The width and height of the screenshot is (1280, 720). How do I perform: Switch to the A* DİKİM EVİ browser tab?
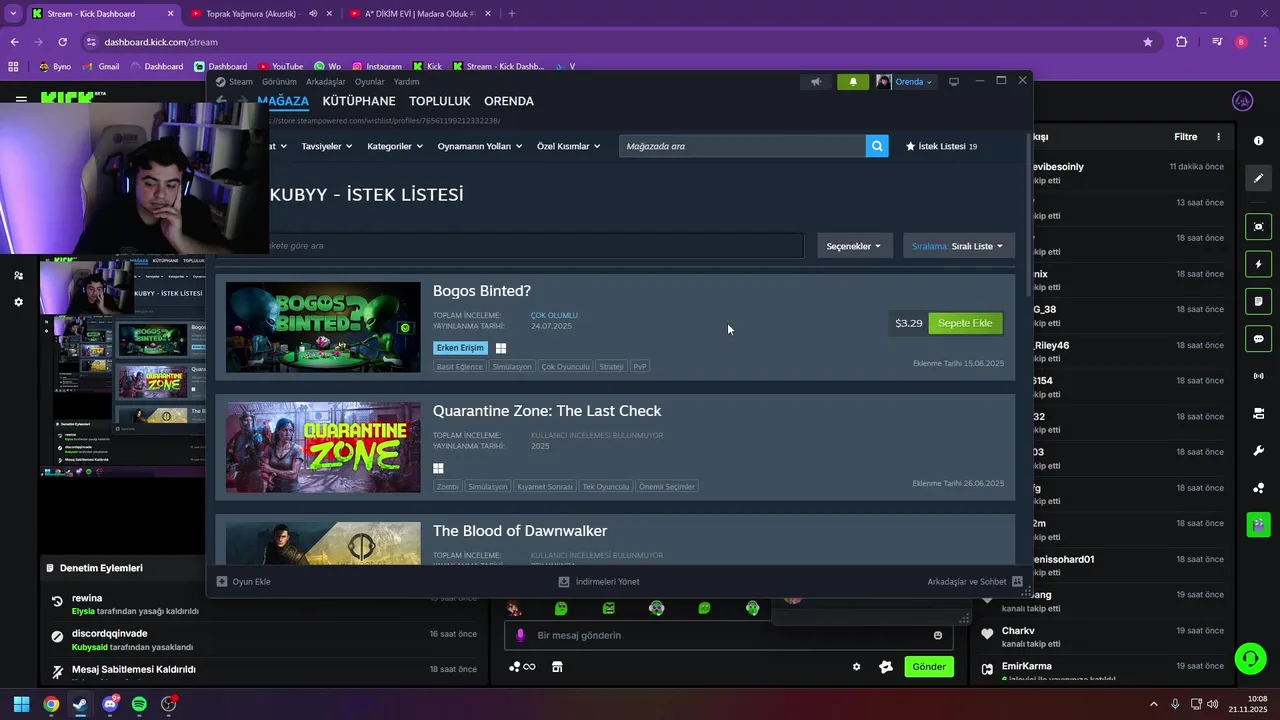coord(420,14)
